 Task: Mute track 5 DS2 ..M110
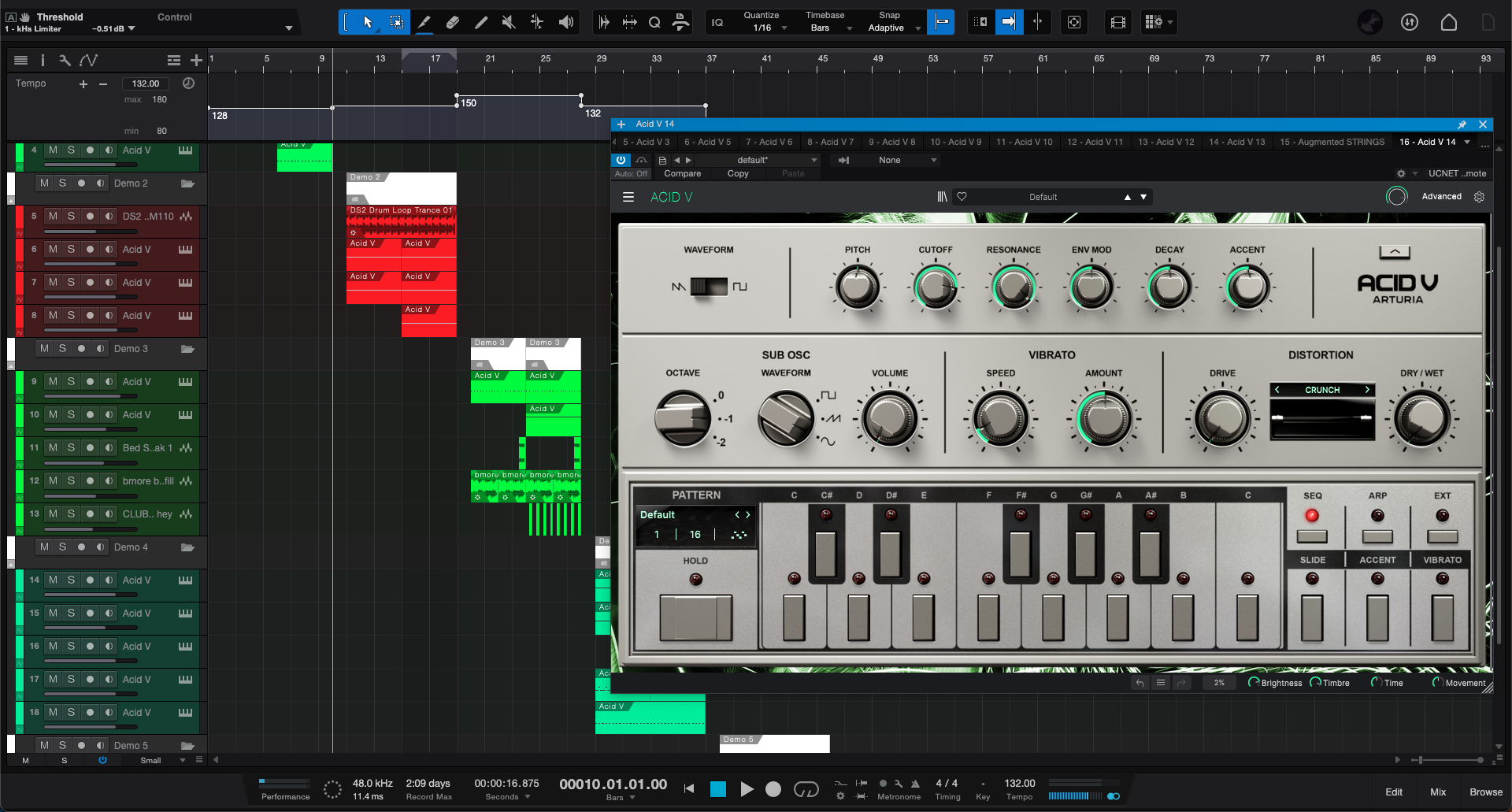53,216
